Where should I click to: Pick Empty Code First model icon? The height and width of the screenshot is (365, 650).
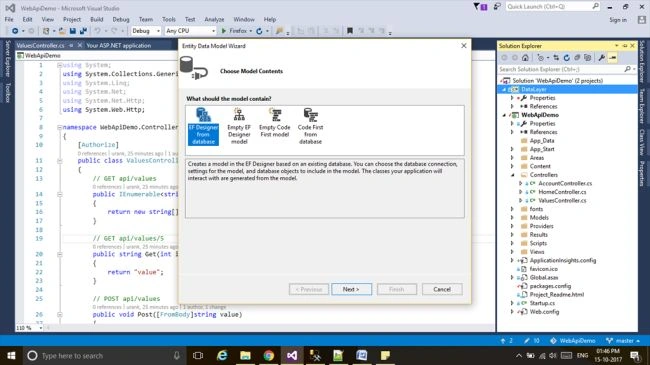pyautogui.click(x=275, y=114)
